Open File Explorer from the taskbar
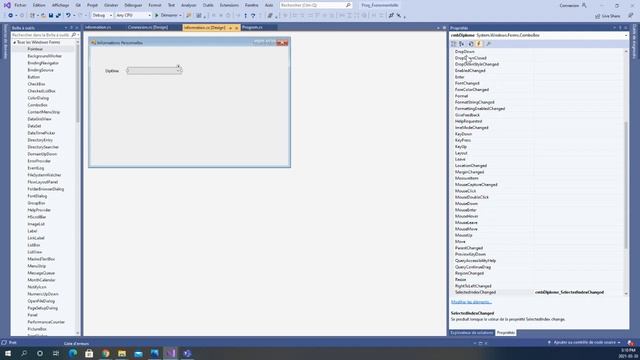The height and width of the screenshot is (360, 640). click(x=122, y=353)
